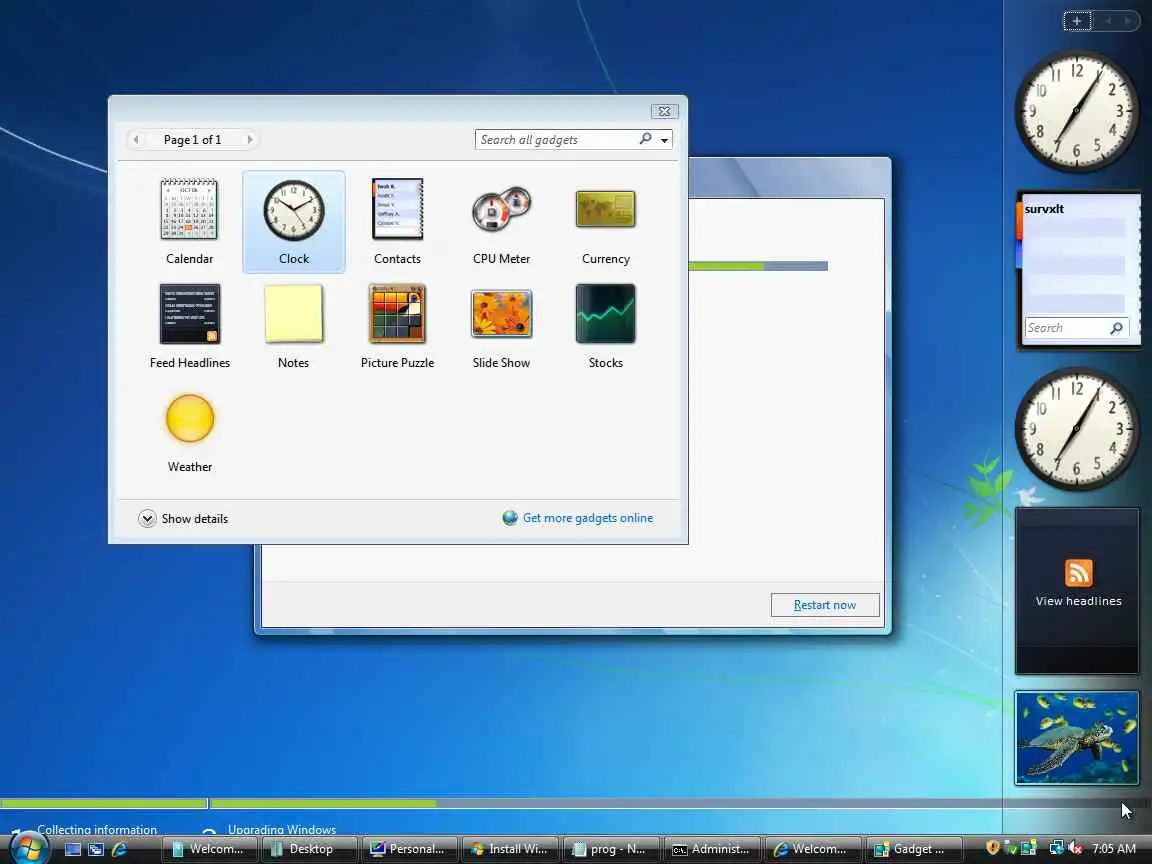The width and height of the screenshot is (1152, 864).
Task: Select the Stocks gadget
Action: pyautogui.click(x=605, y=325)
